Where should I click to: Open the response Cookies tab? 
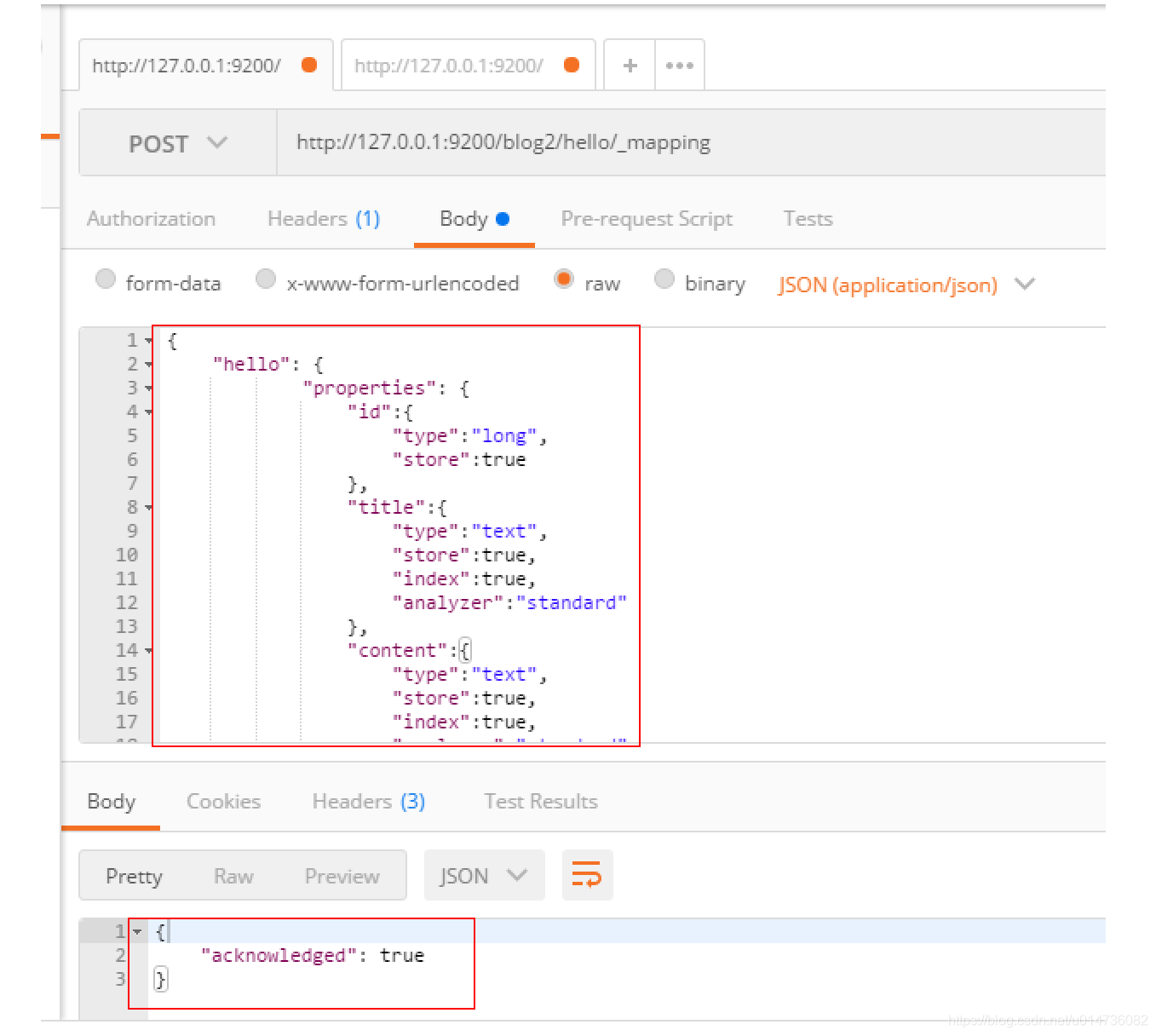(x=223, y=802)
